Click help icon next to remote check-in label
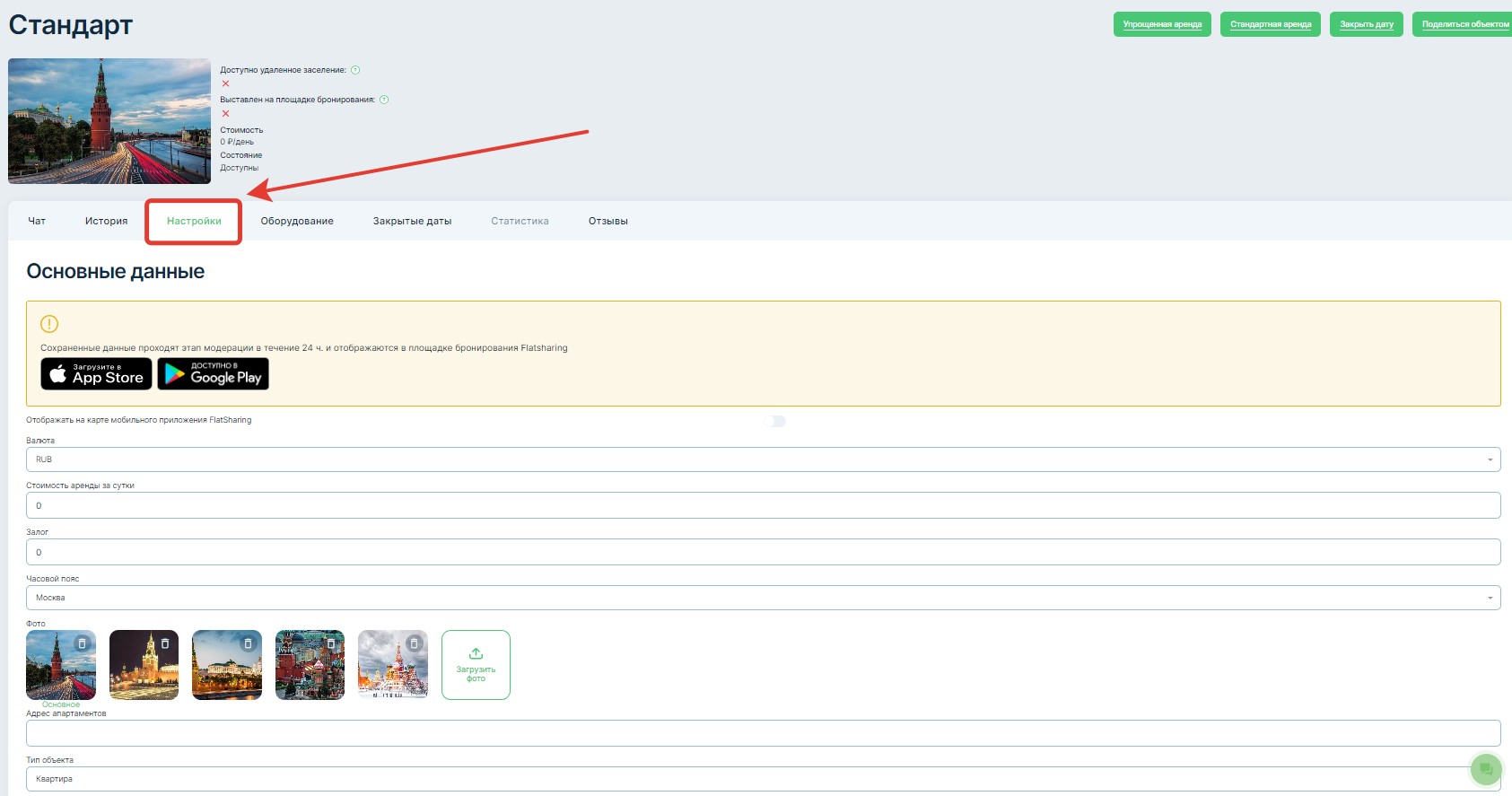Viewport: 1512px width, 796px height. [355, 70]
